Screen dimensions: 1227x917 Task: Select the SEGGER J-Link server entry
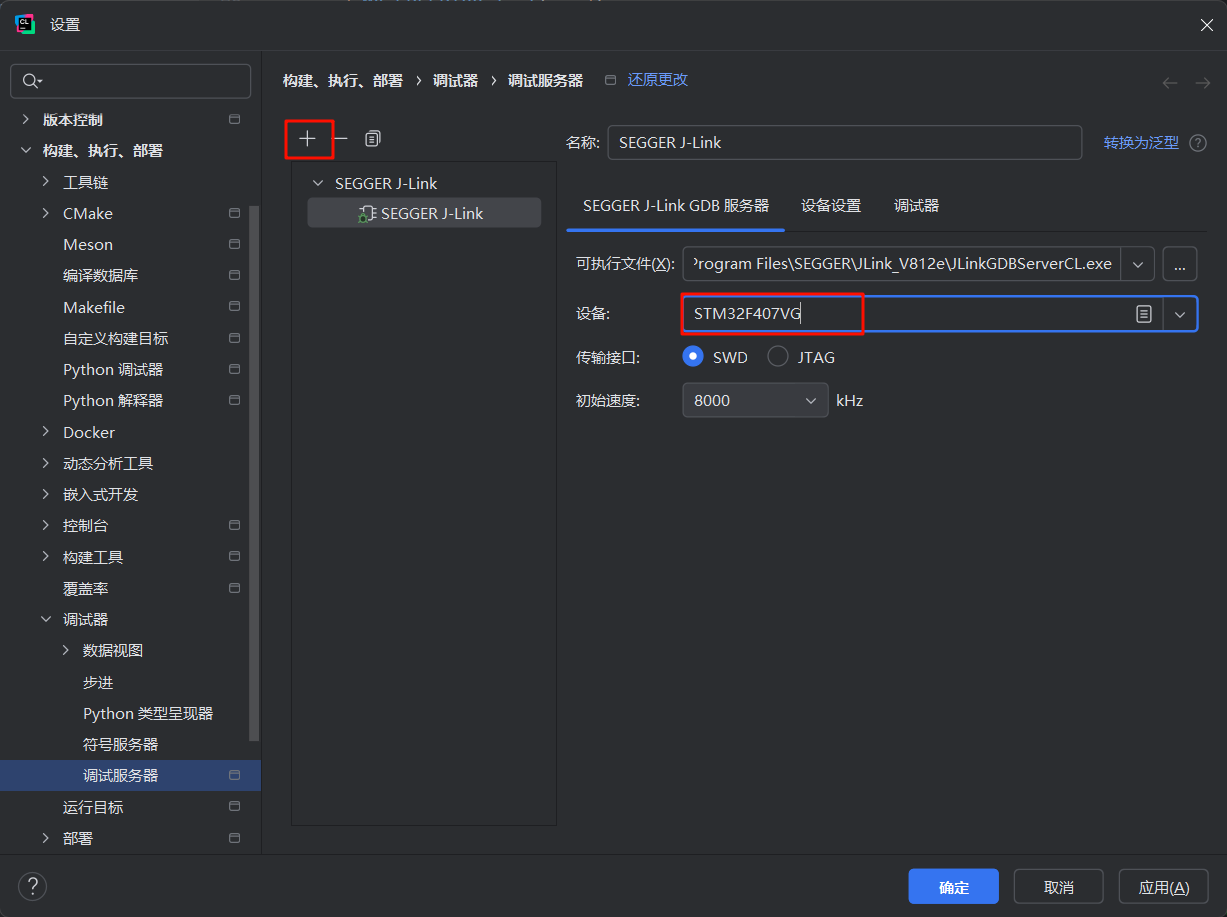tap(424, 213)
